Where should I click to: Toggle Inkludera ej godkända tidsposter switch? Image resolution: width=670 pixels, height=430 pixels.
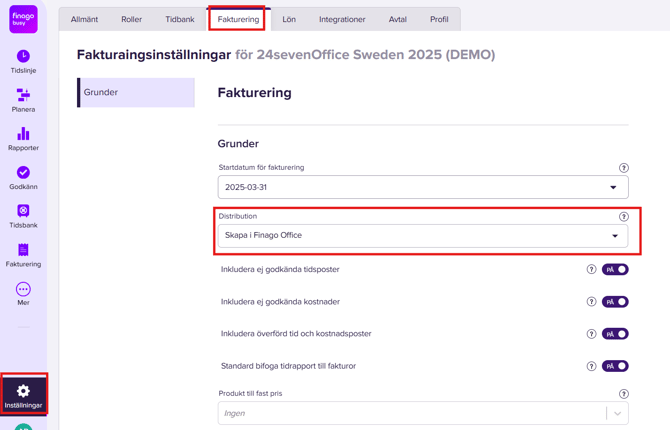click(x=615, y=269)
